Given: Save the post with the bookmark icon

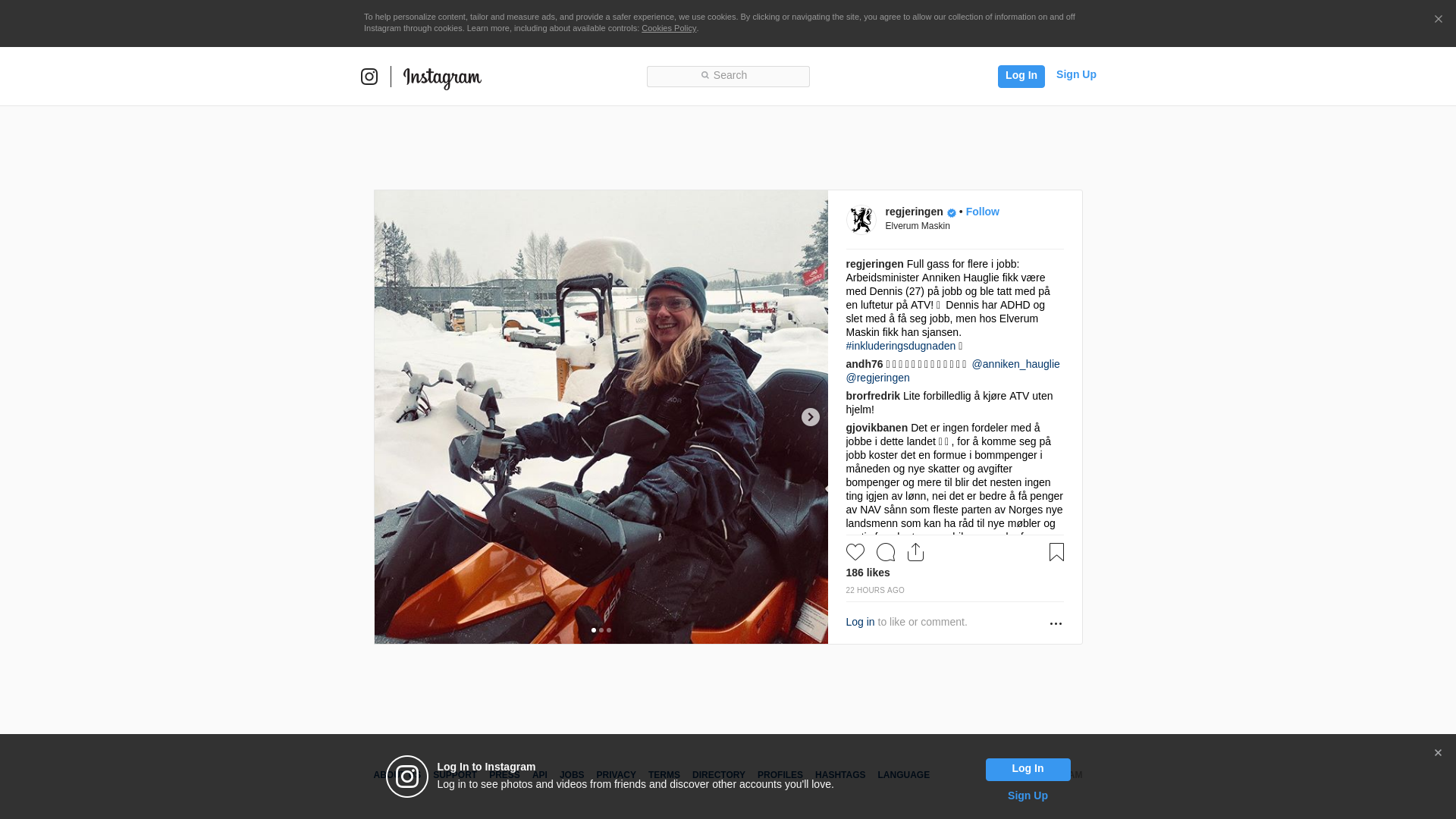Looking at the screenshot, I should click(x=1056, y=552).
